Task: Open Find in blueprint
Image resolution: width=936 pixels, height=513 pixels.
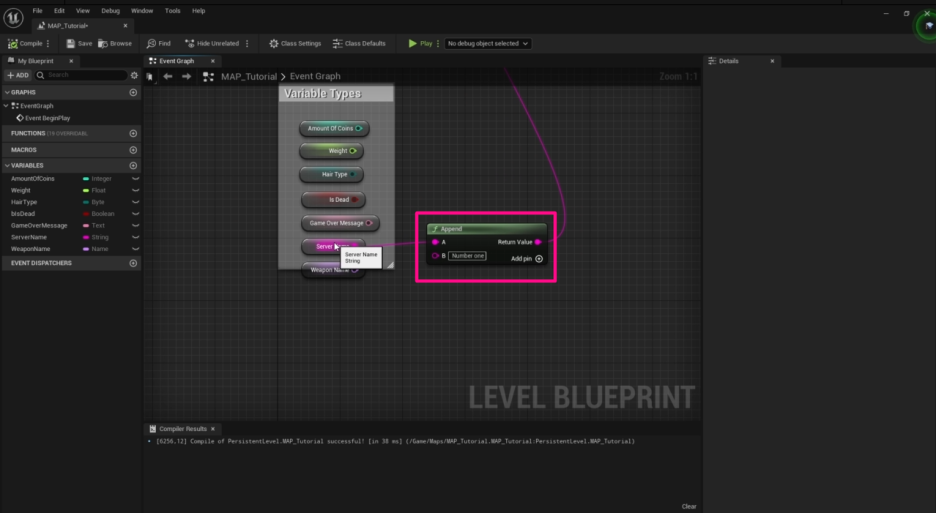Action: [158, 44]
